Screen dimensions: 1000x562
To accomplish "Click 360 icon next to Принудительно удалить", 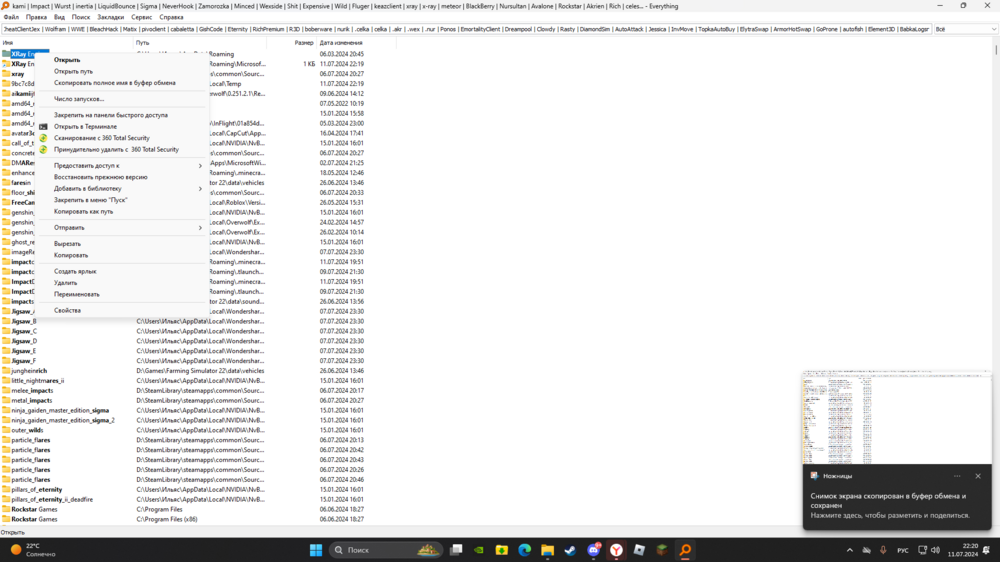I will point(43,149).
